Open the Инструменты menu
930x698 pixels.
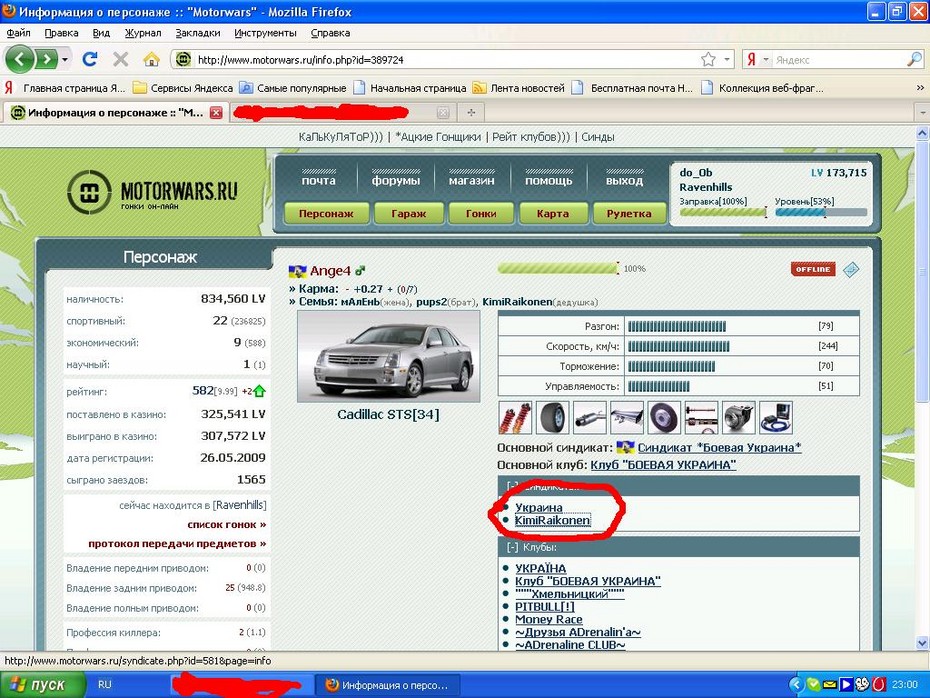(x=265, y=33)
